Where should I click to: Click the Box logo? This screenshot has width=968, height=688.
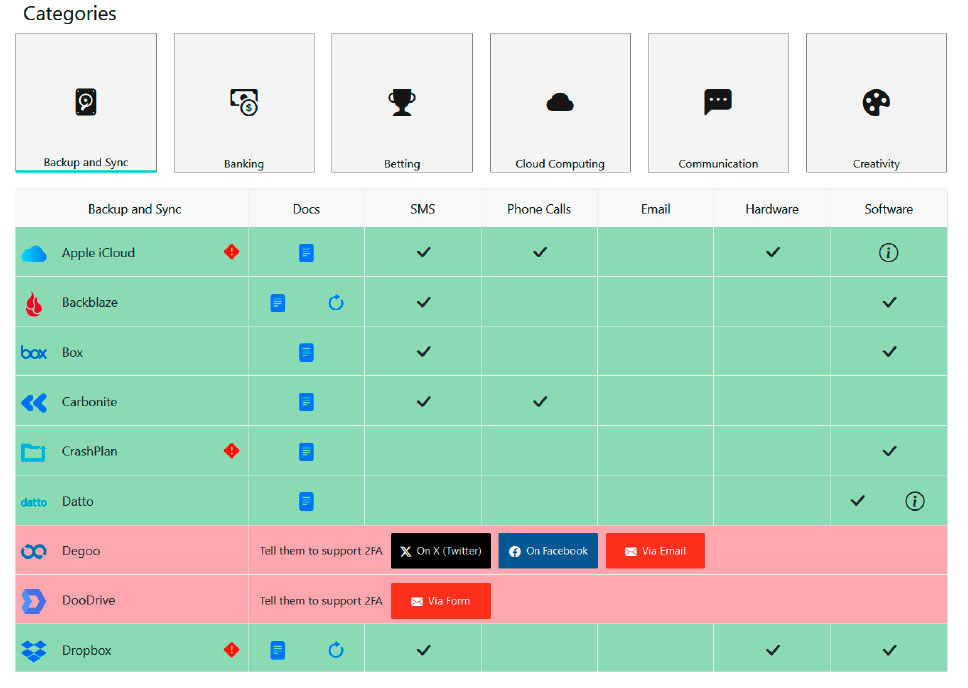tap(34, 353)
